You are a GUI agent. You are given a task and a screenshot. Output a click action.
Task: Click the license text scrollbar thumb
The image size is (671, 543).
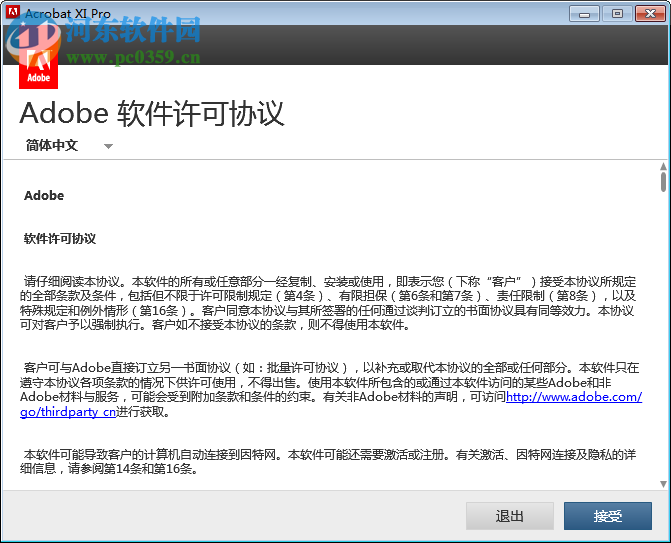[663, 182]
